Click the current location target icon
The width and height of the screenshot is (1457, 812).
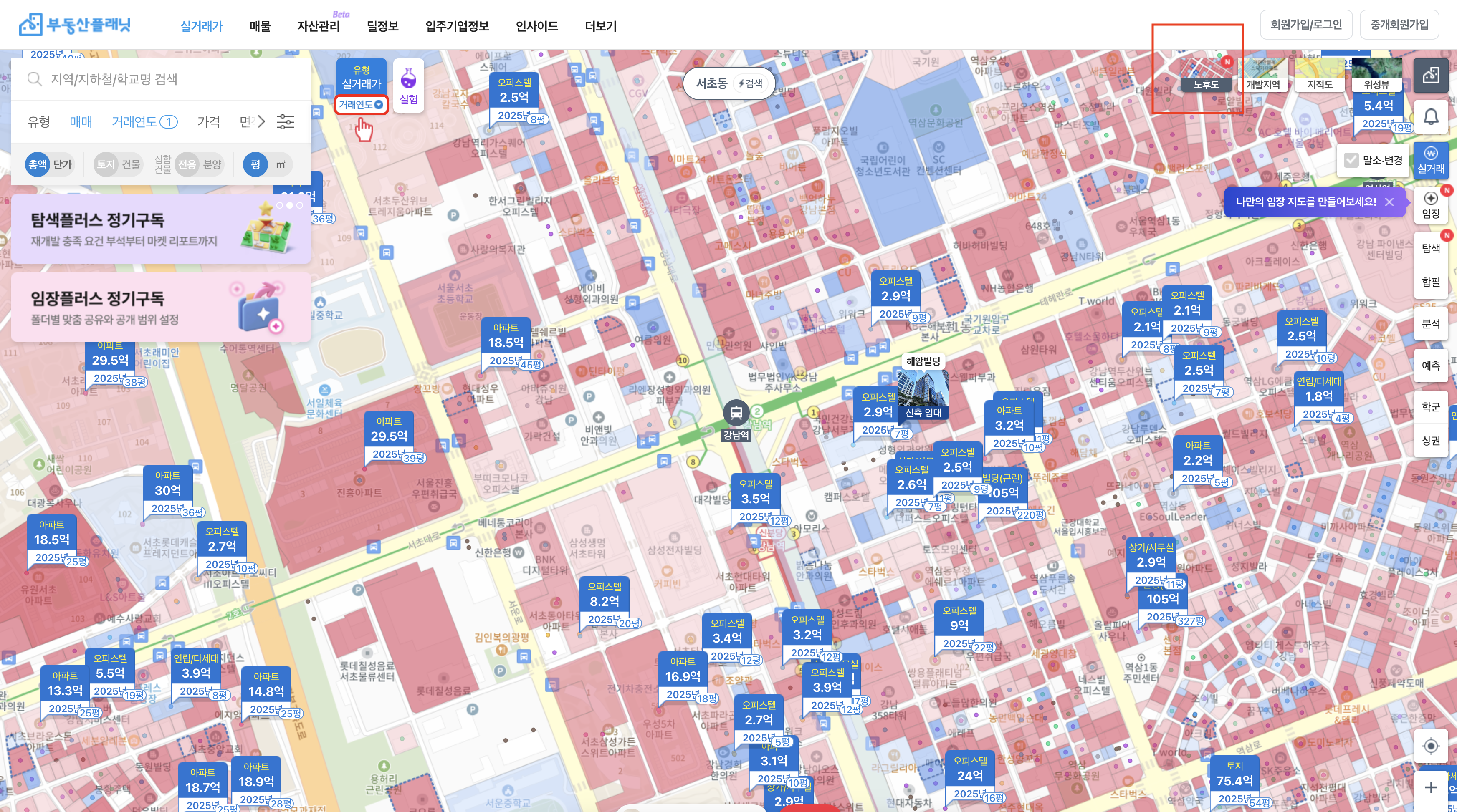pos(1430,746)
